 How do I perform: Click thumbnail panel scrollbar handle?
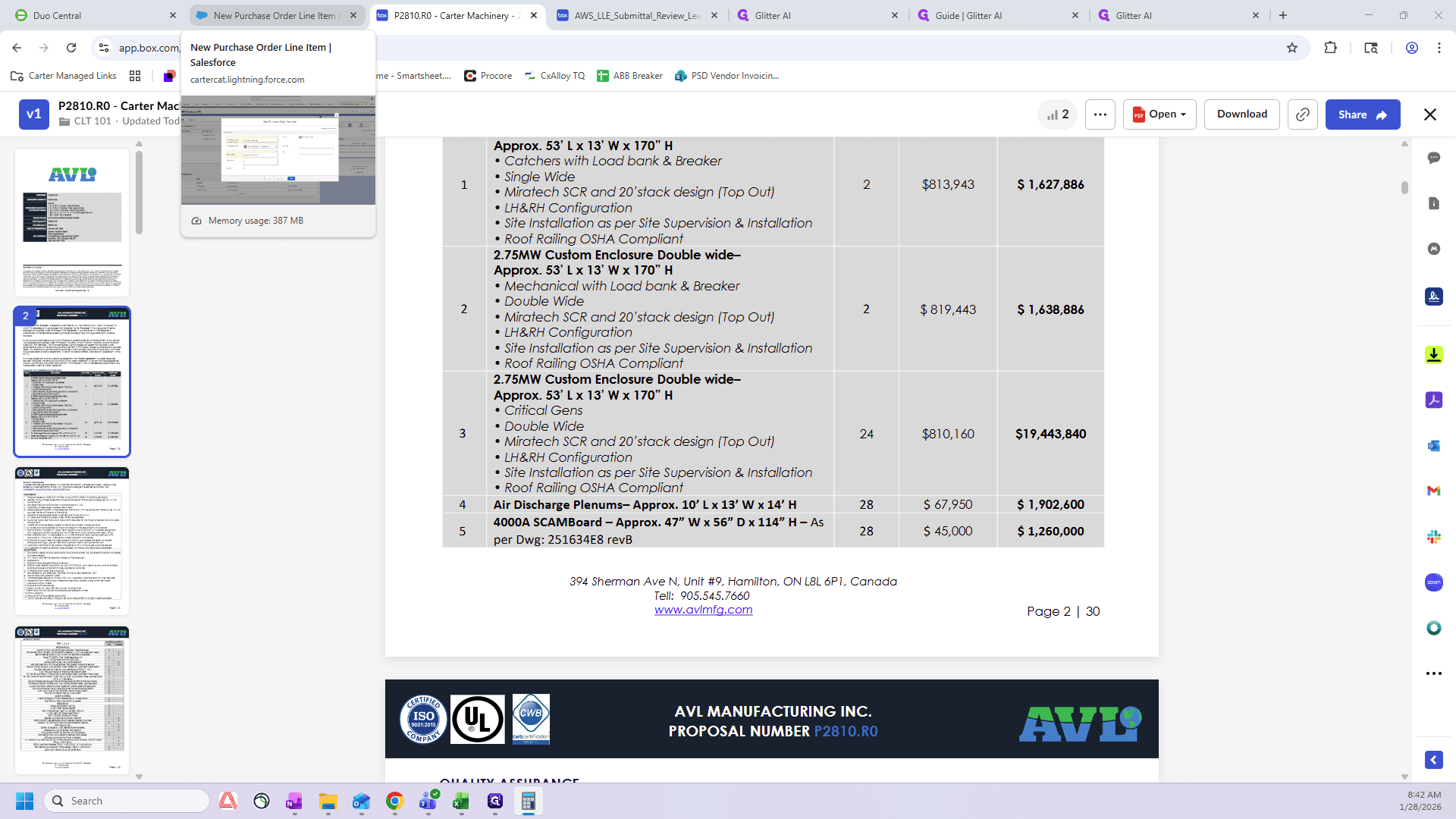(x=139, y=193)
